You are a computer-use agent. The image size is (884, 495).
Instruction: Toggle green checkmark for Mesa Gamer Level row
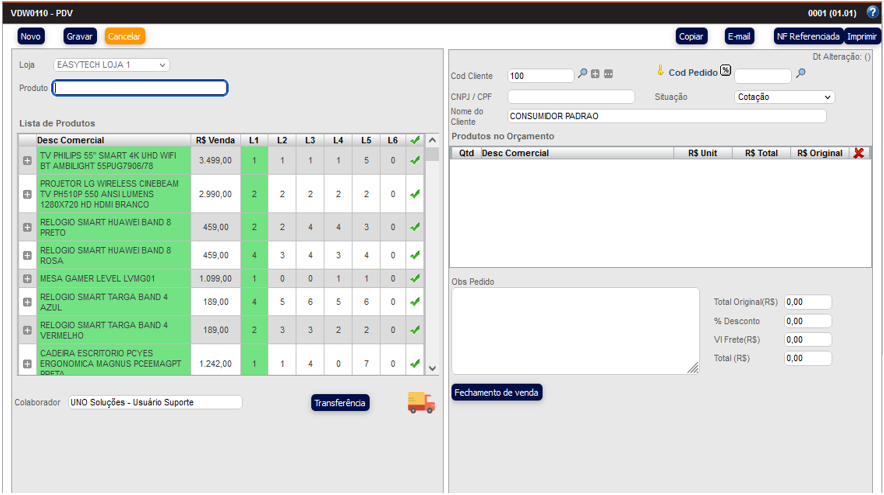click(x=415, y=278)
